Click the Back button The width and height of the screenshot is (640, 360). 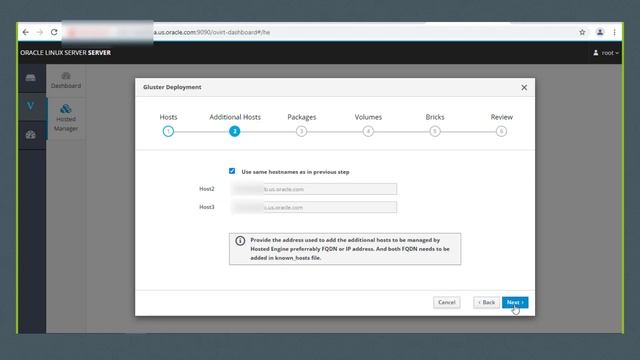(x=487, y=302)
